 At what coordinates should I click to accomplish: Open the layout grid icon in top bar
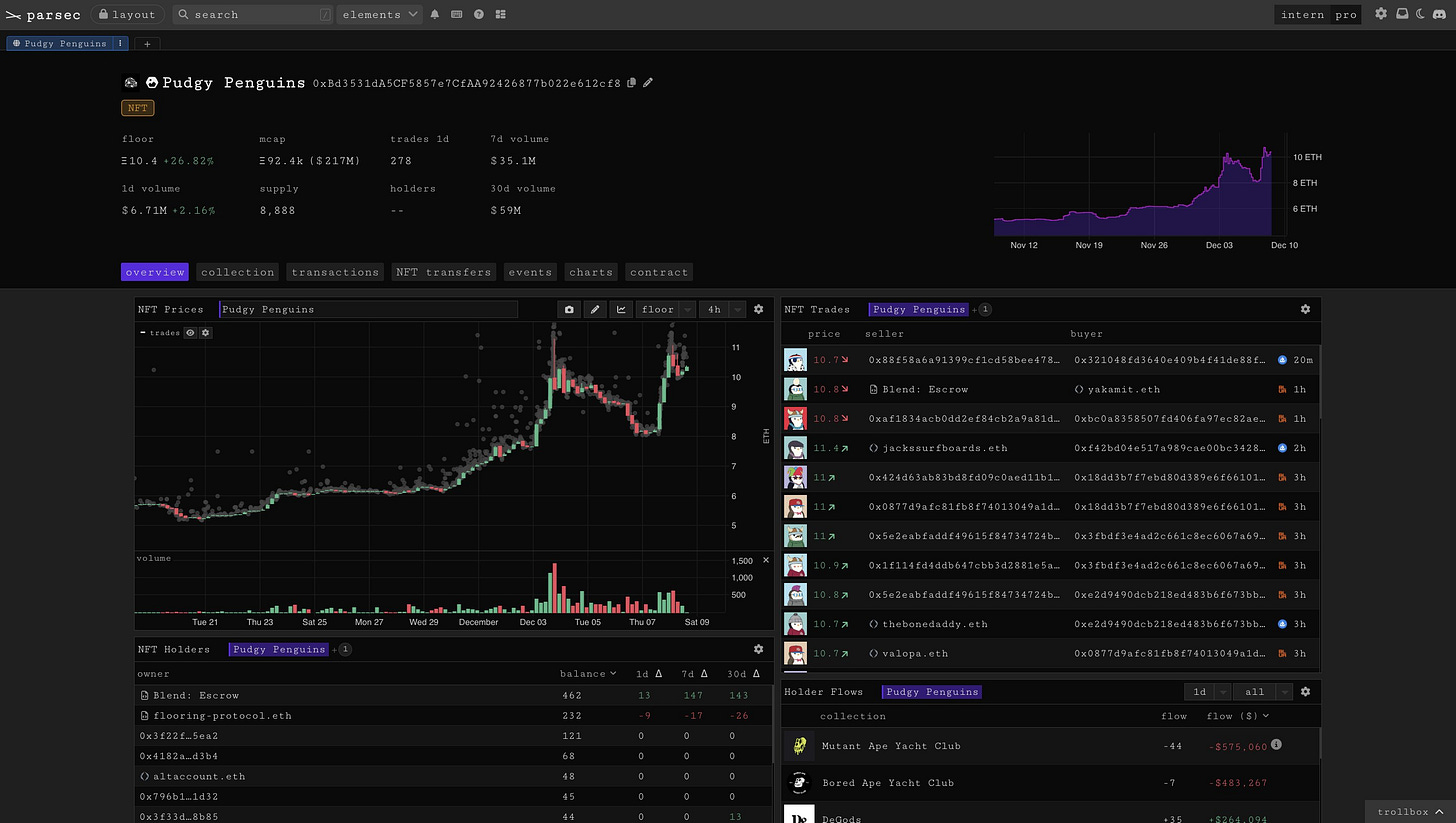[x=501, y=14]
